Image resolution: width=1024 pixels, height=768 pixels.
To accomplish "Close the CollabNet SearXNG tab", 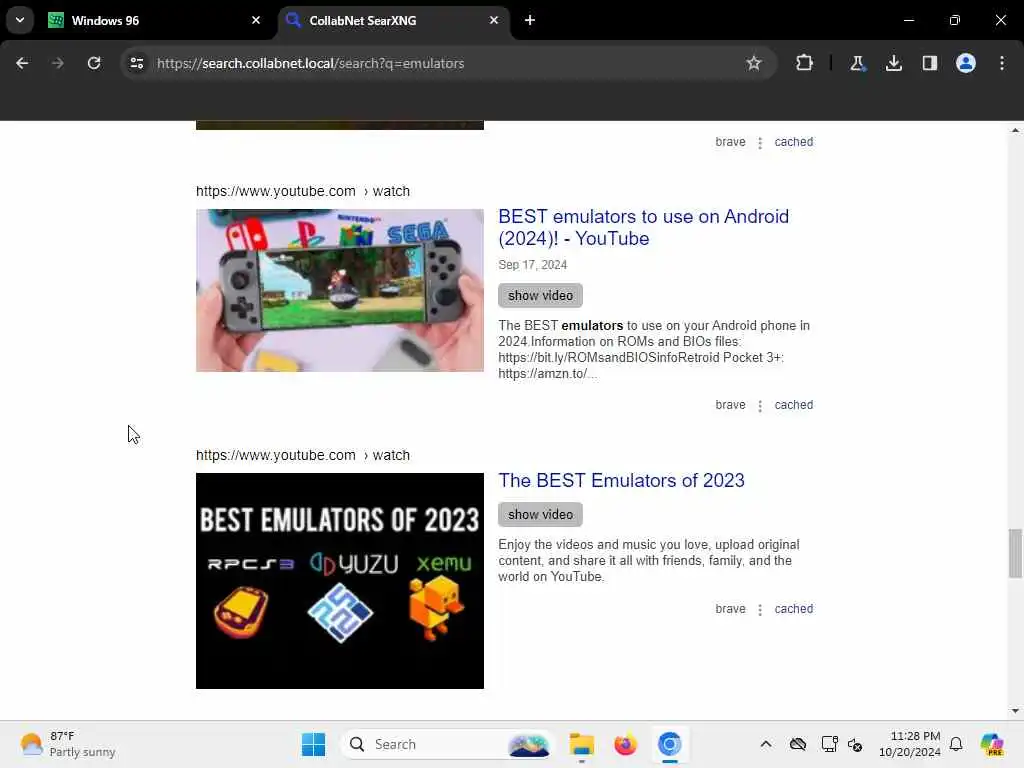I will (x=494, y=20).
